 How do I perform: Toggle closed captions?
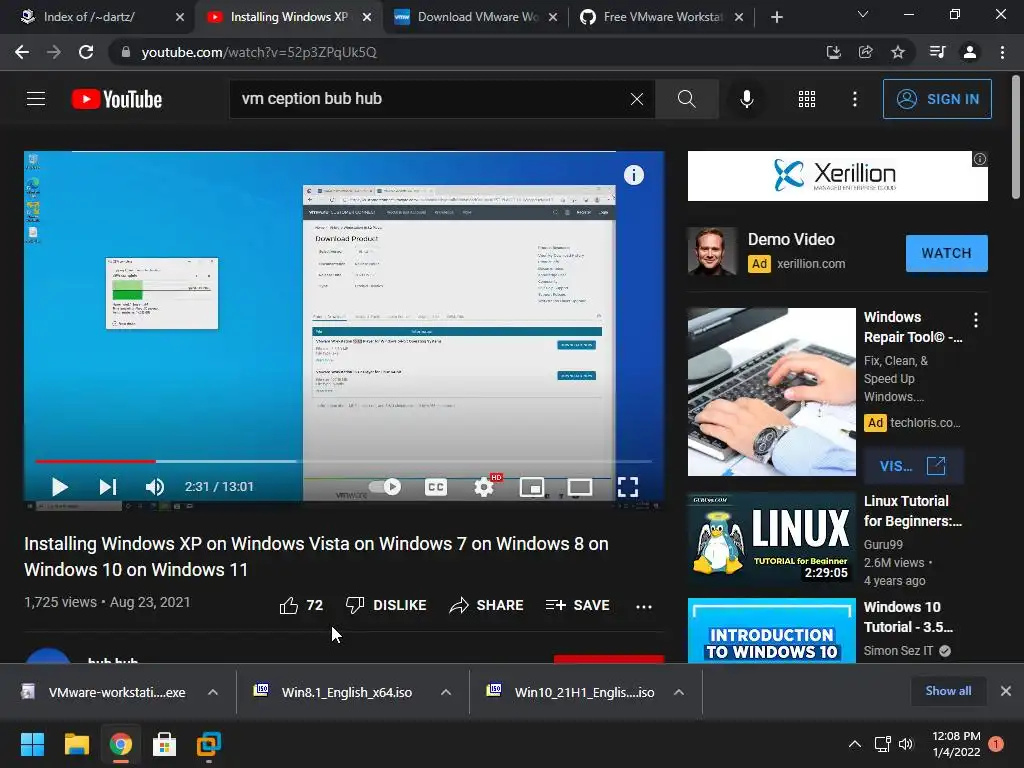tap(436, 487)
